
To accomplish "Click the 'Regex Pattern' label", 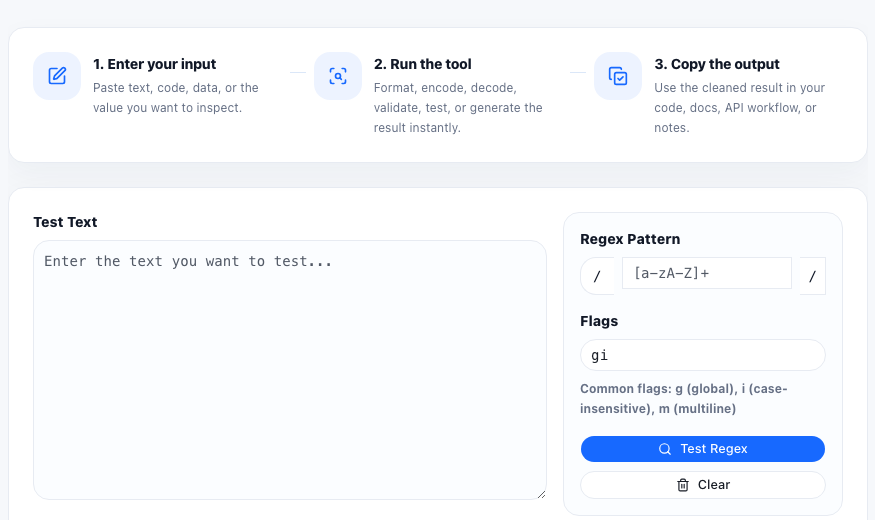I will point(630,239).
